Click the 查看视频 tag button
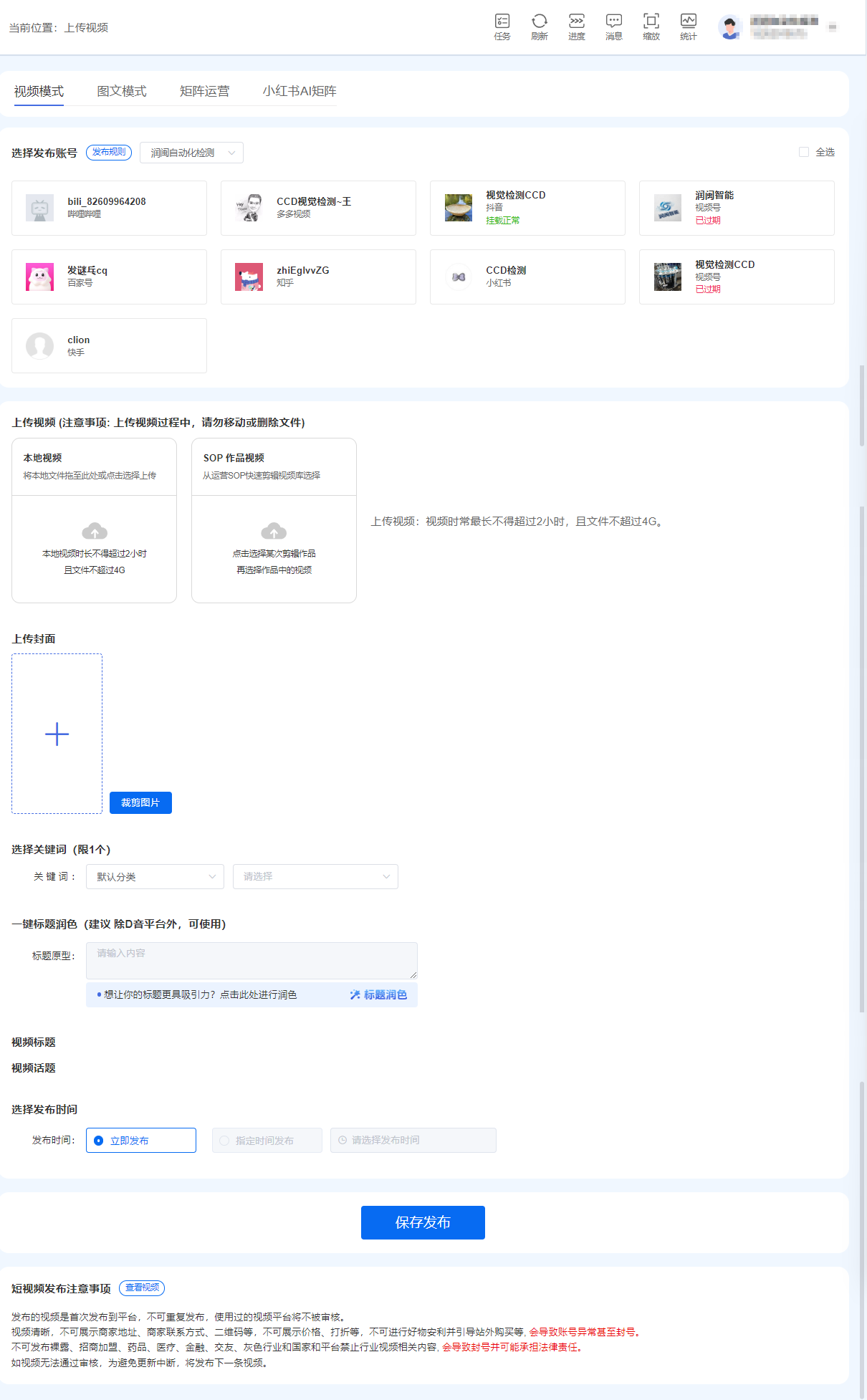Screen dimensions: 867x1400 (x=142, y=1288)
